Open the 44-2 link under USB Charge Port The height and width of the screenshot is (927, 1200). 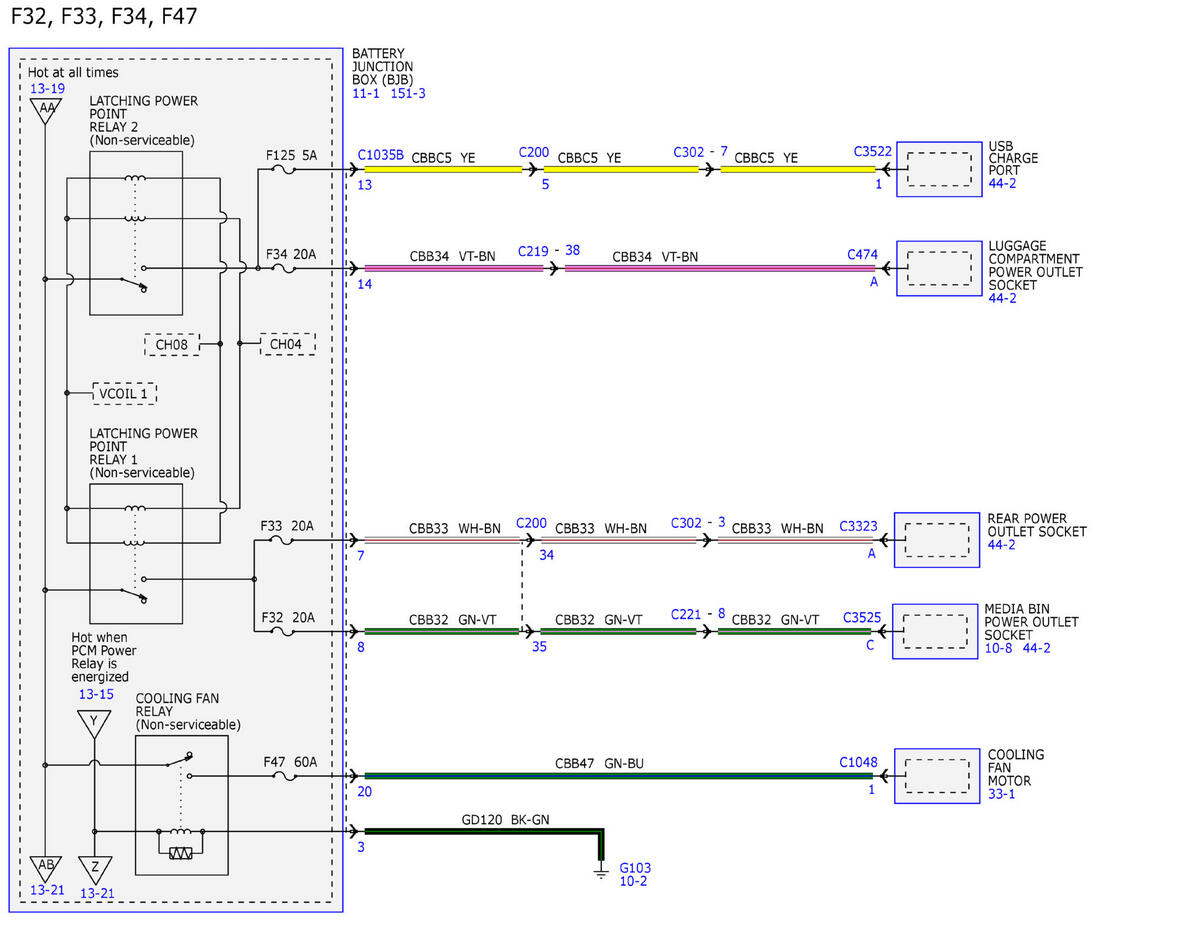click(x=1004, y=185)
